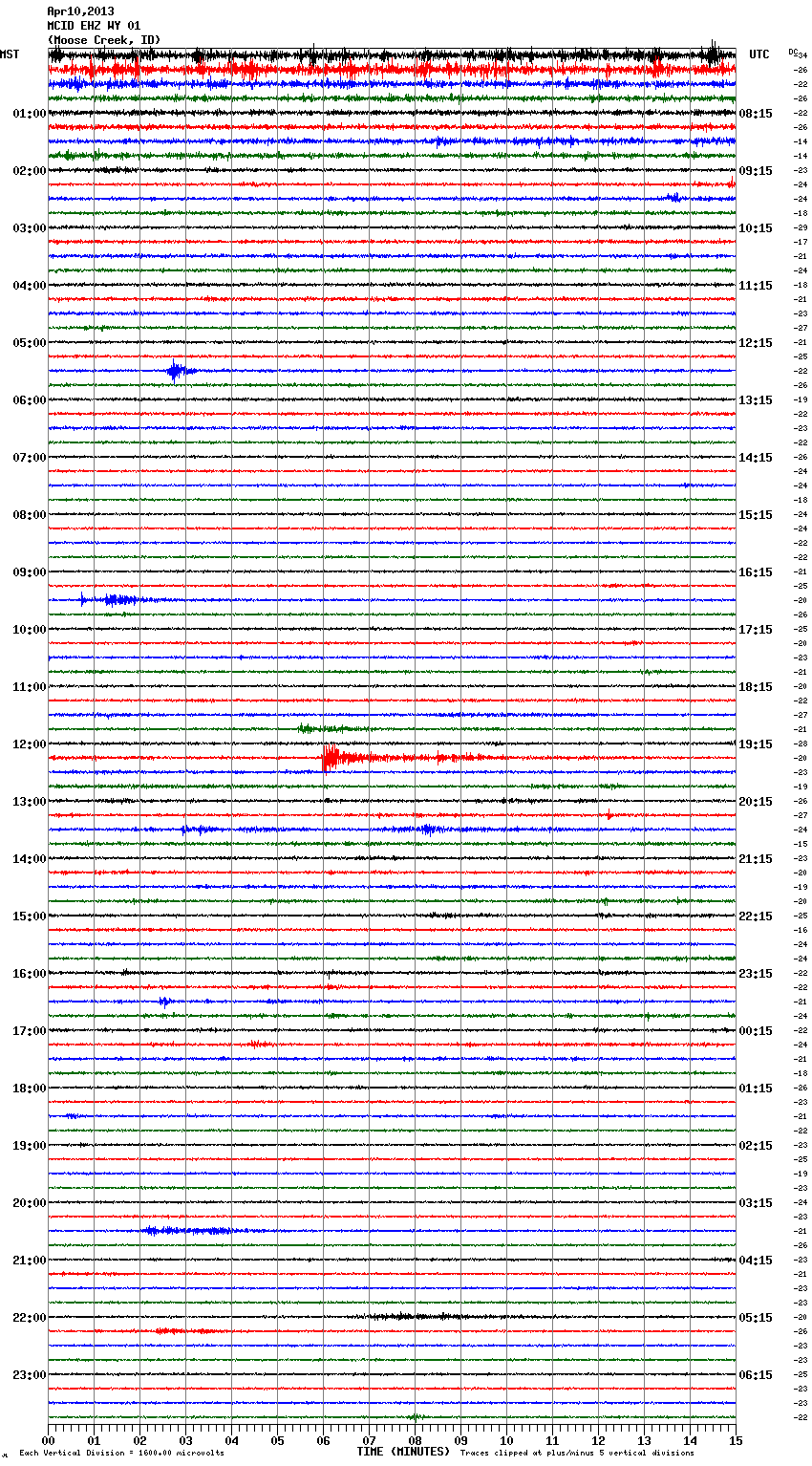Select the 05:00 MST time label
This screenshot has height=1466, width=812.
(x=30, y=343)
